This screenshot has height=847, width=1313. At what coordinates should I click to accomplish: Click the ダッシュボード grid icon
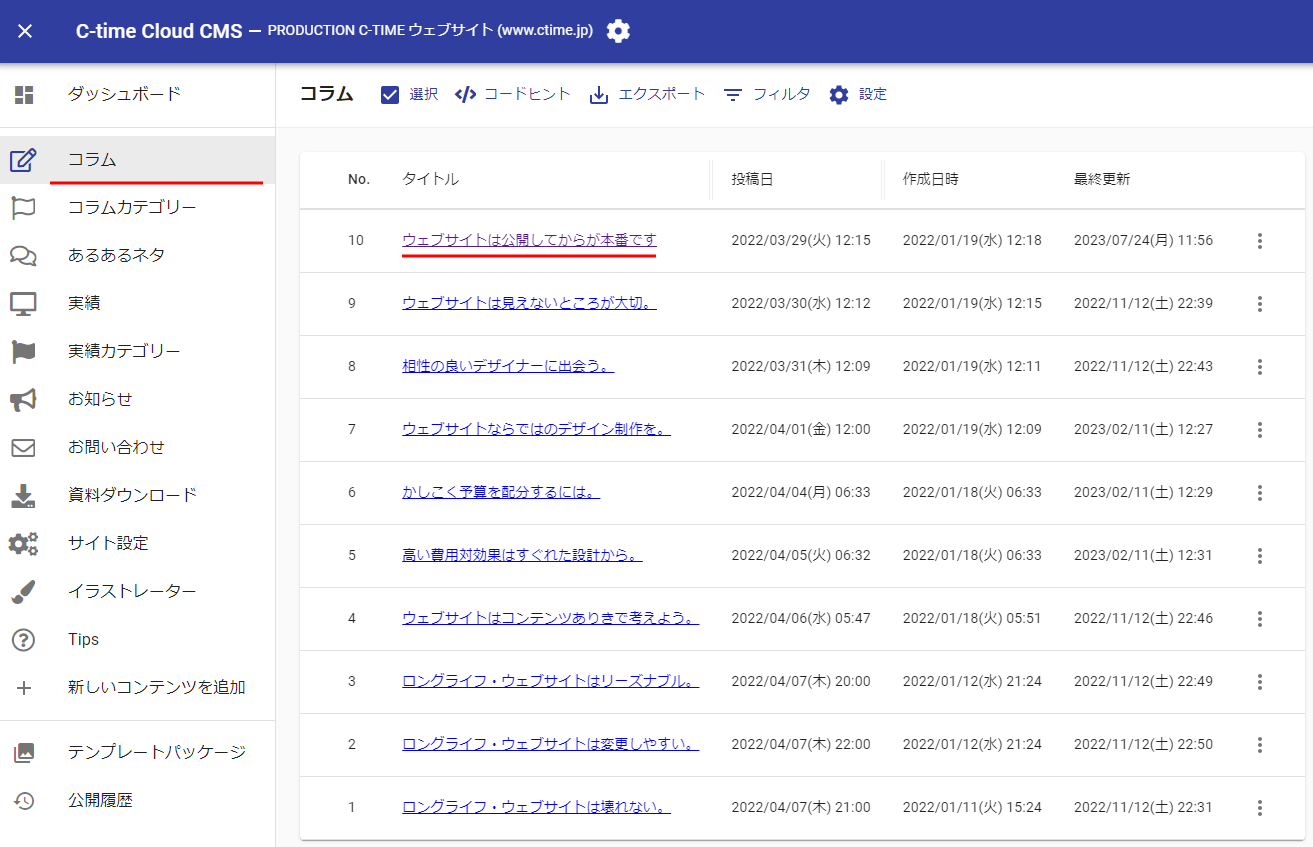[24, 95]
